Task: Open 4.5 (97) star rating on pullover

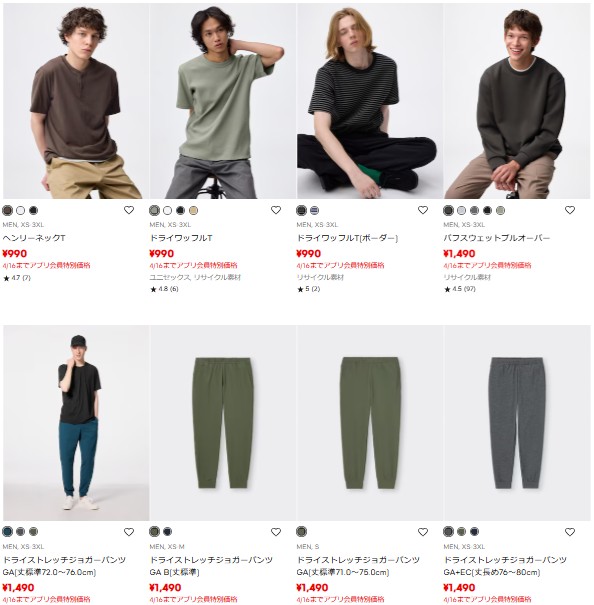Action: tap(459, 289)
